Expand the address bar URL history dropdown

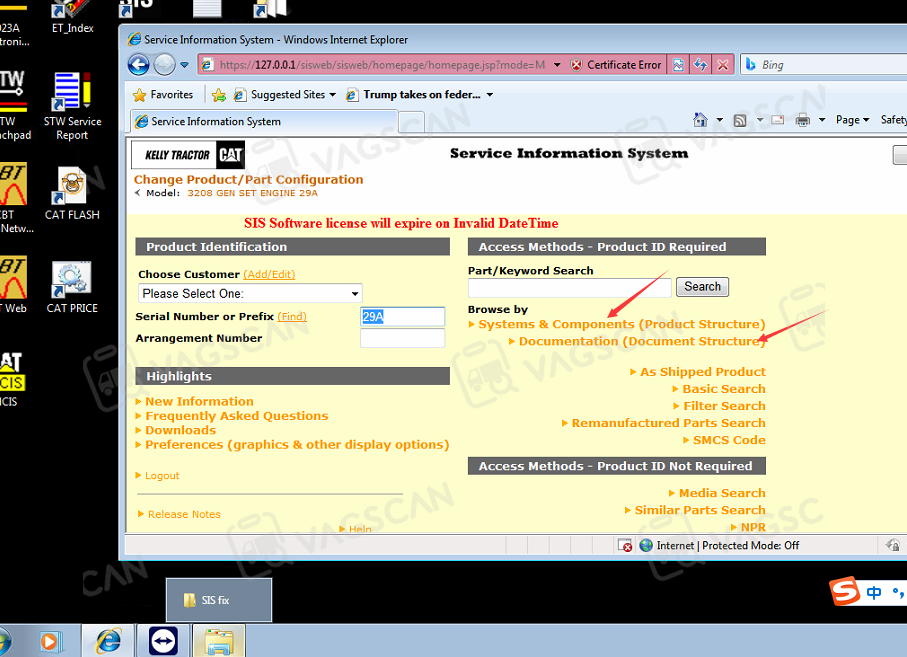[x=557, y=65]
